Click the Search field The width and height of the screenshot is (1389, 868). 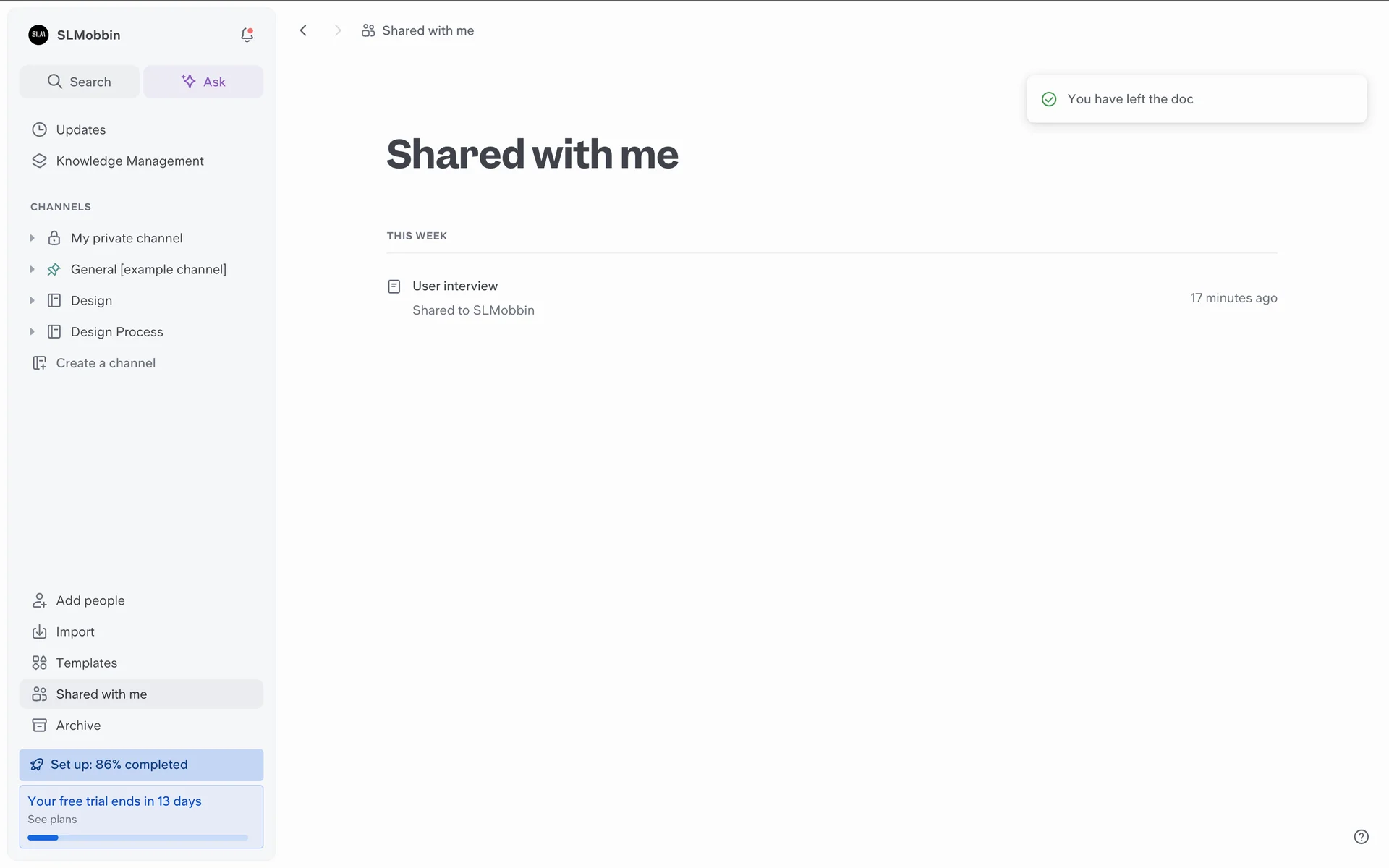[x=80, y=82]
